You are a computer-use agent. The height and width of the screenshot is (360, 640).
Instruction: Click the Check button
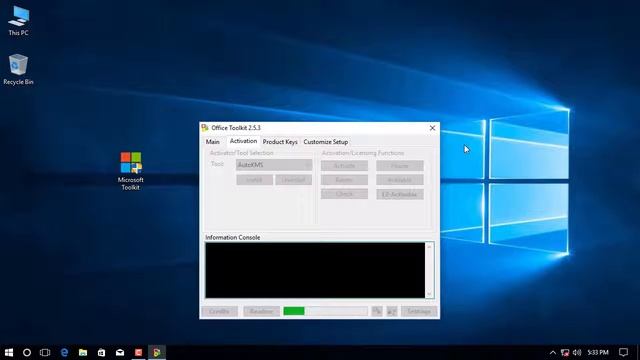point(344,194)
